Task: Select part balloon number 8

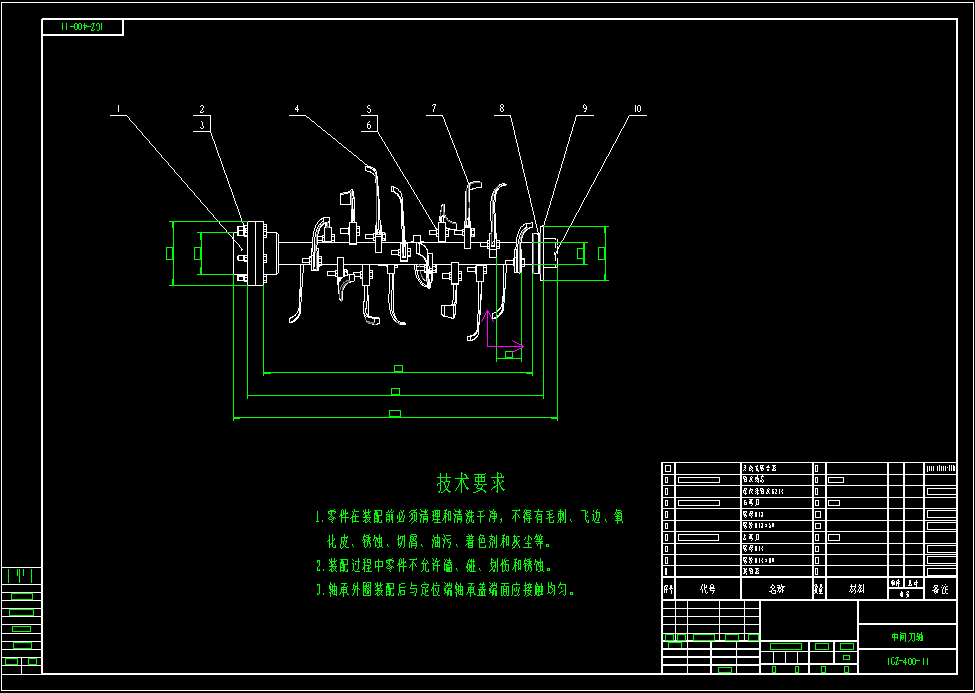Action: coord(502,109)
